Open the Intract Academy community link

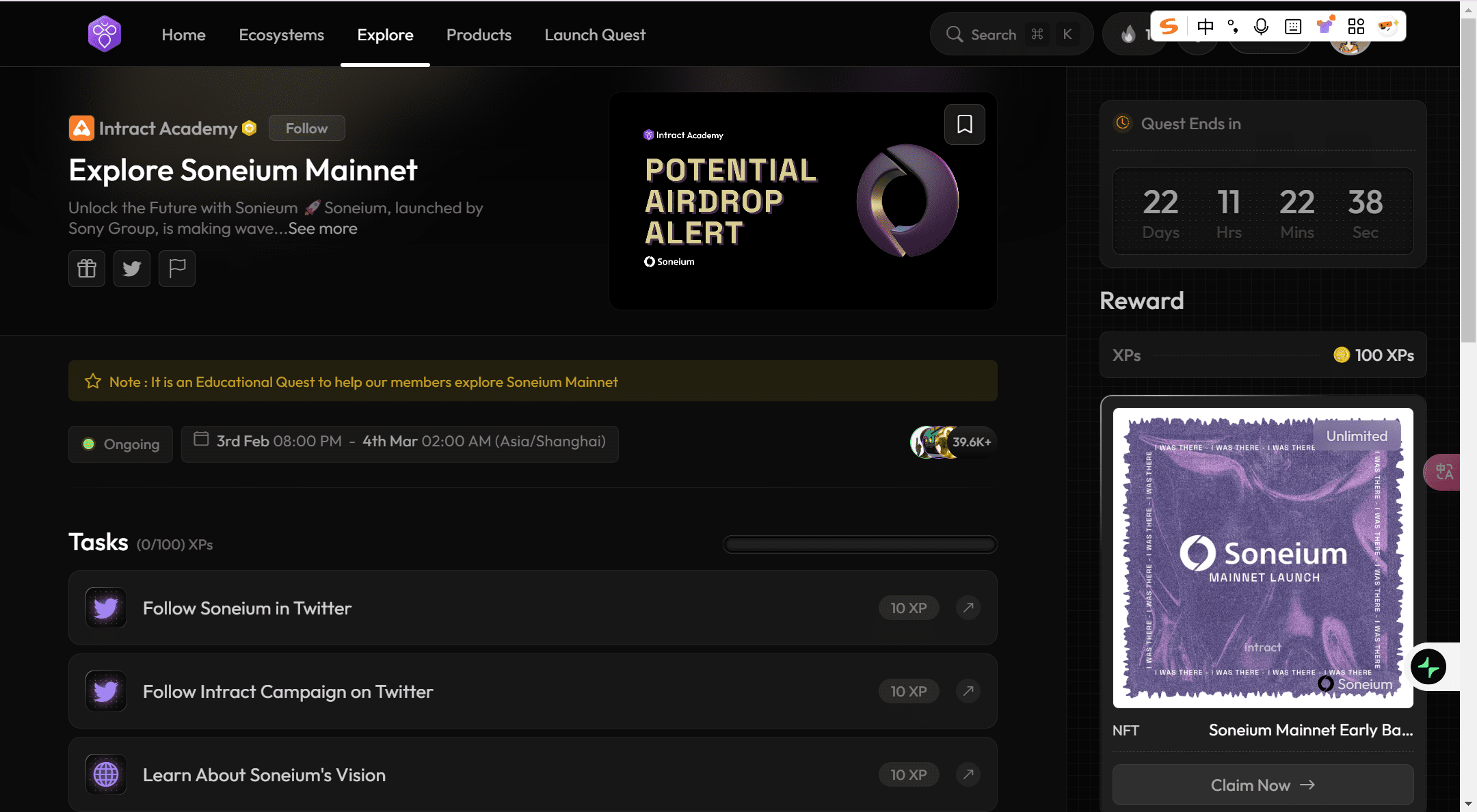(168, 128)
